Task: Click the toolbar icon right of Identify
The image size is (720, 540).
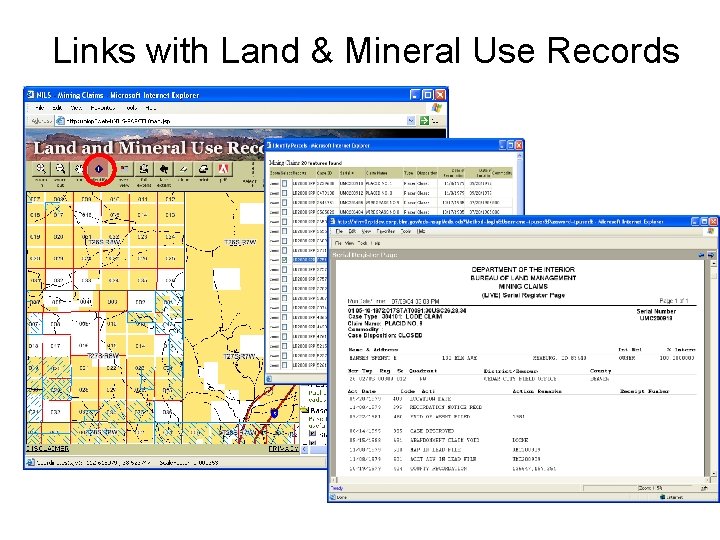Action: (124, 169)
